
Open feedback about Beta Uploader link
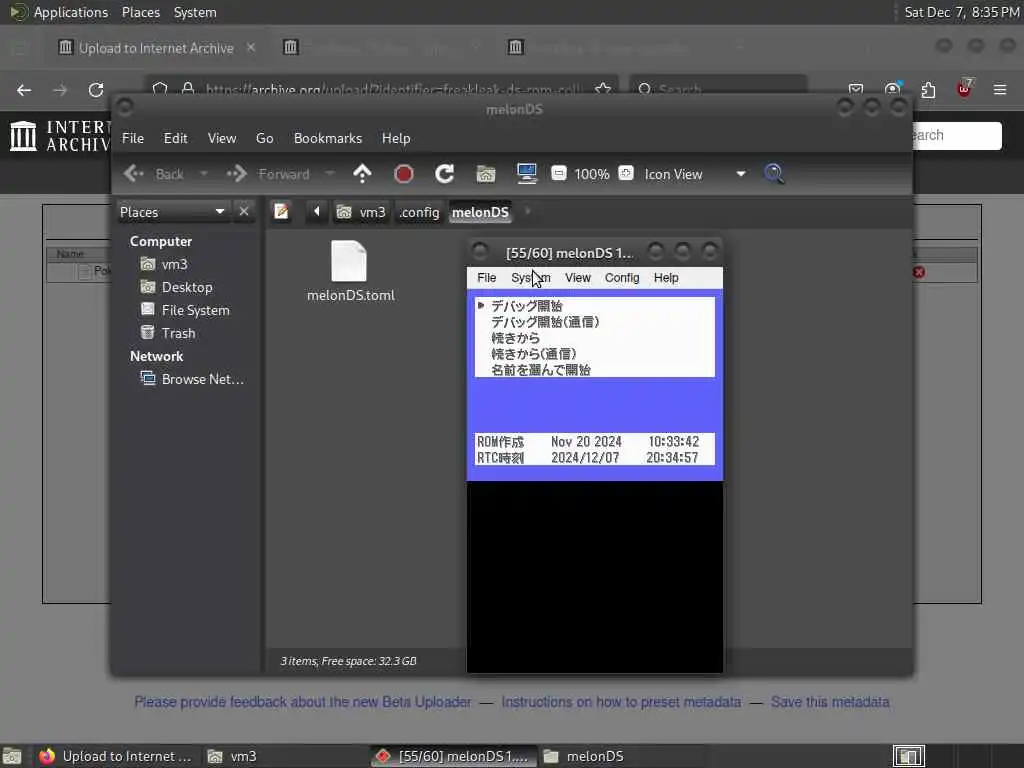click(x=302, y=702)
